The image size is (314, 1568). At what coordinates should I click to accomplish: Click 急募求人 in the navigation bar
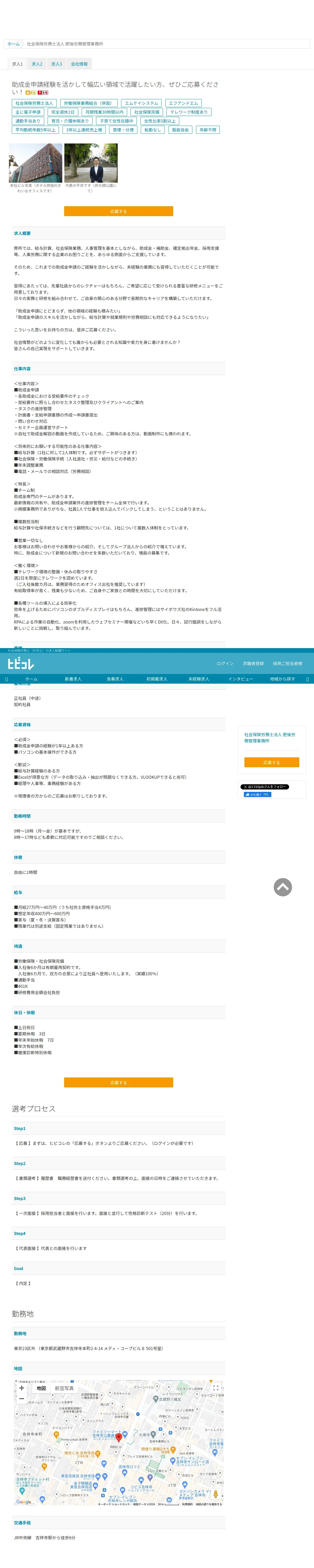(115, 679)
